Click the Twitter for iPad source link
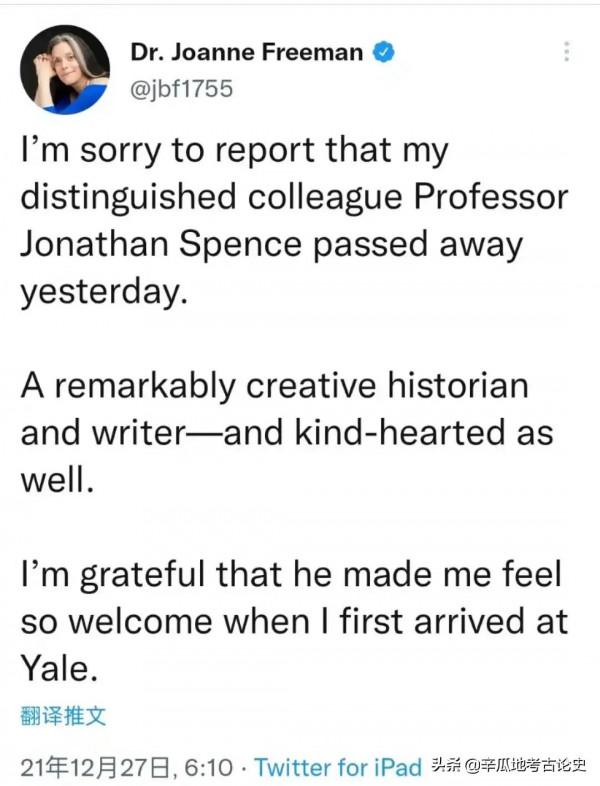Image resolution: width=600 pixels, height=786 pixels. point(338,767)
